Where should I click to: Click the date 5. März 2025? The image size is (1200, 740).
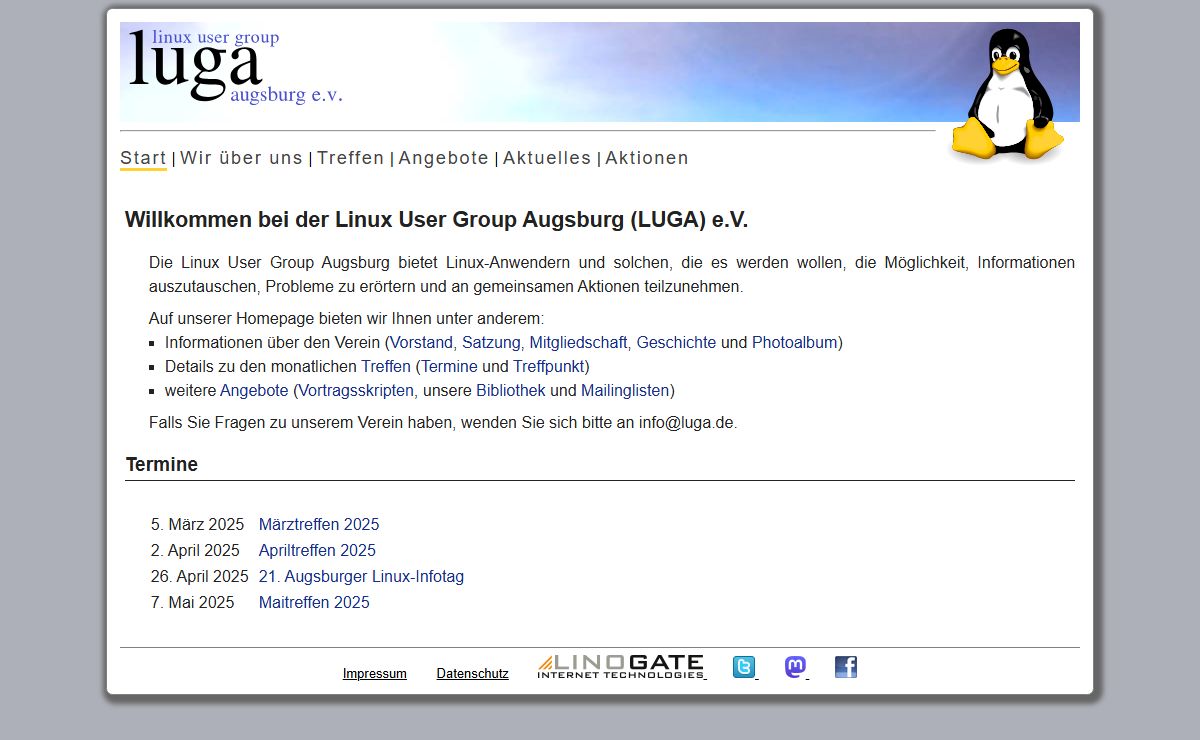coord(198,524)
